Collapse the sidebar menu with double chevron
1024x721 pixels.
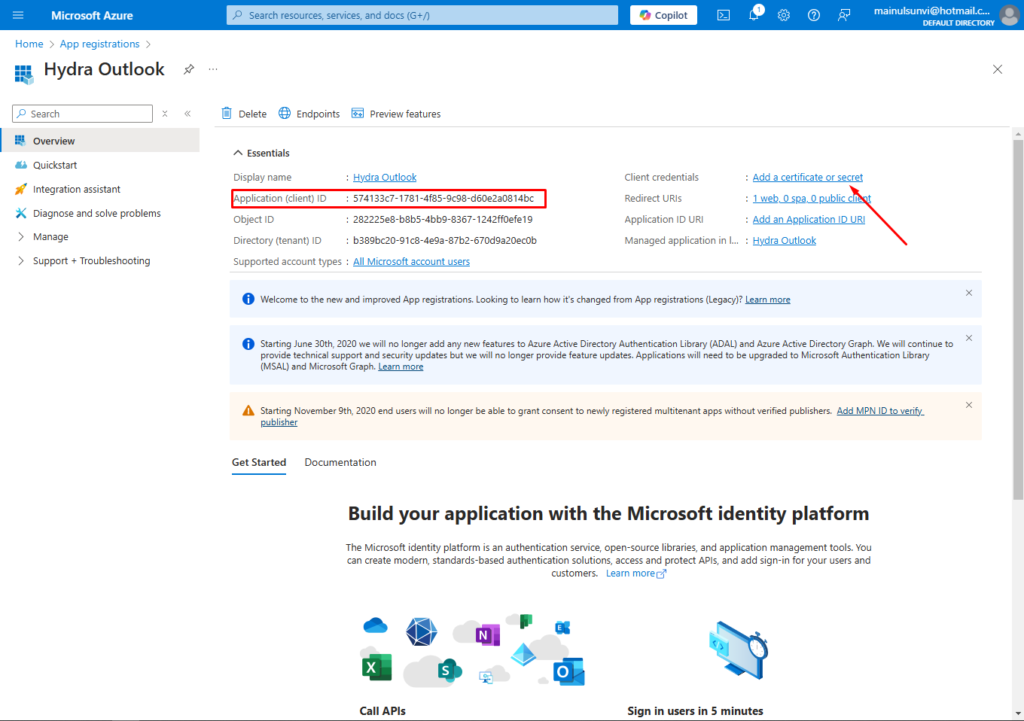click(x=187, y=114)
